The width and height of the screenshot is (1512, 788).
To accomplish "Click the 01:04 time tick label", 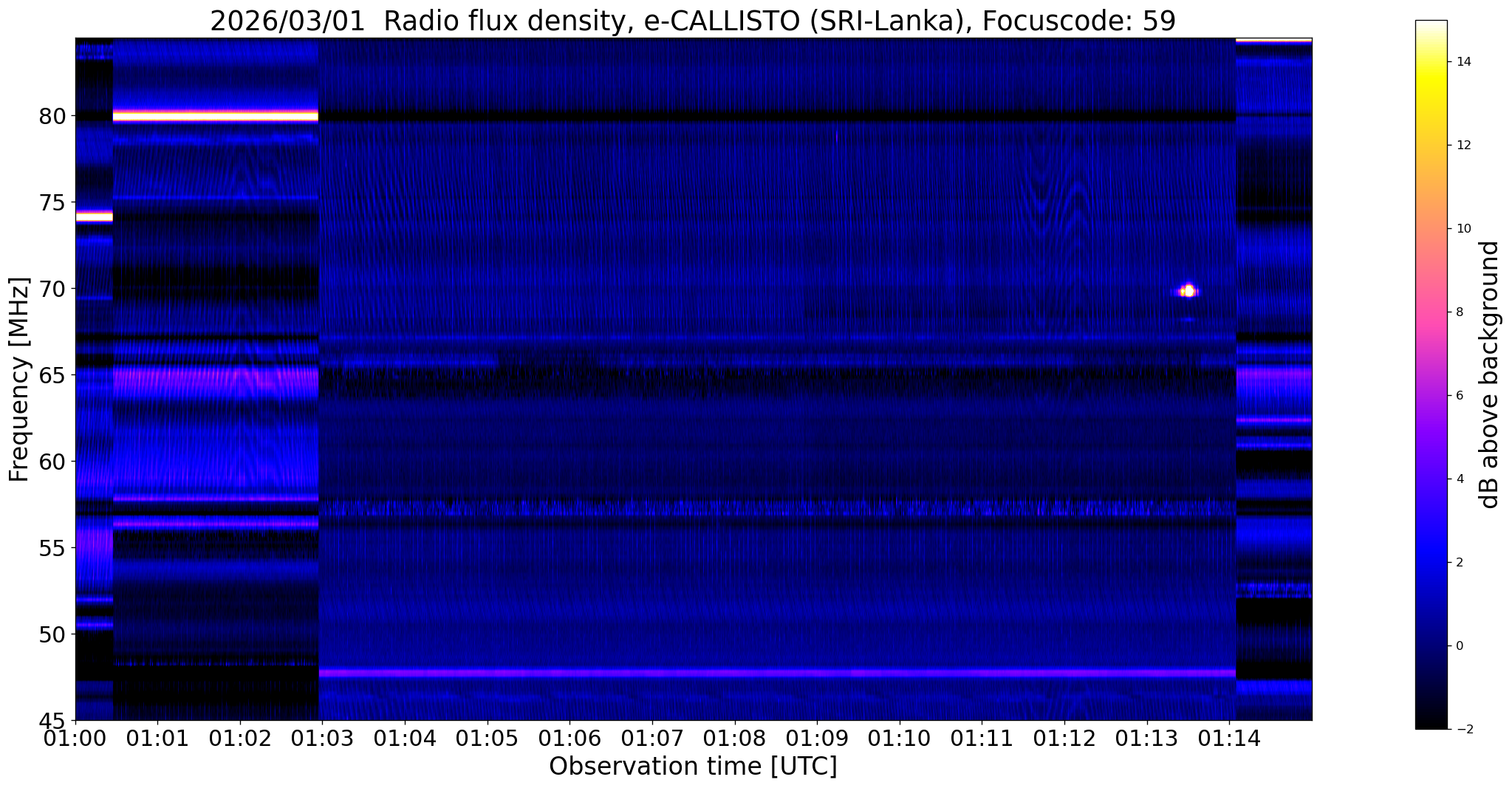I will (405, 738).
